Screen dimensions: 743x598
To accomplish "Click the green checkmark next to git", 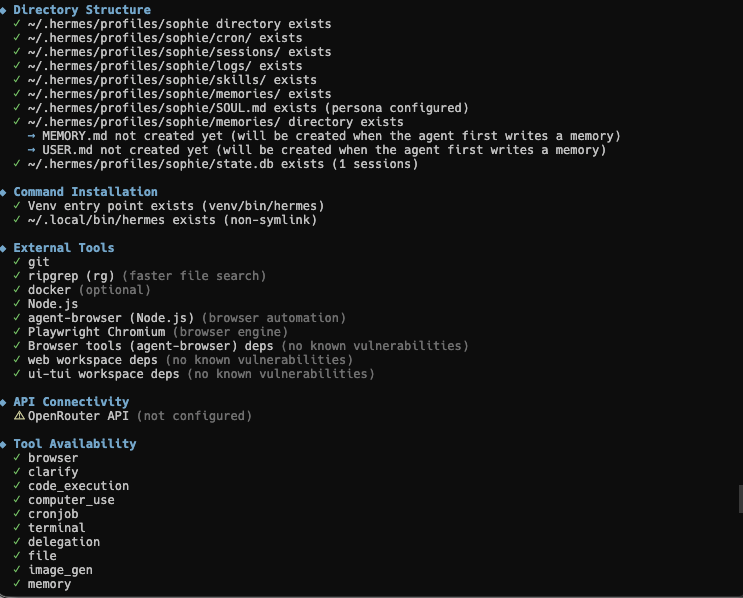I will point(17,261).
